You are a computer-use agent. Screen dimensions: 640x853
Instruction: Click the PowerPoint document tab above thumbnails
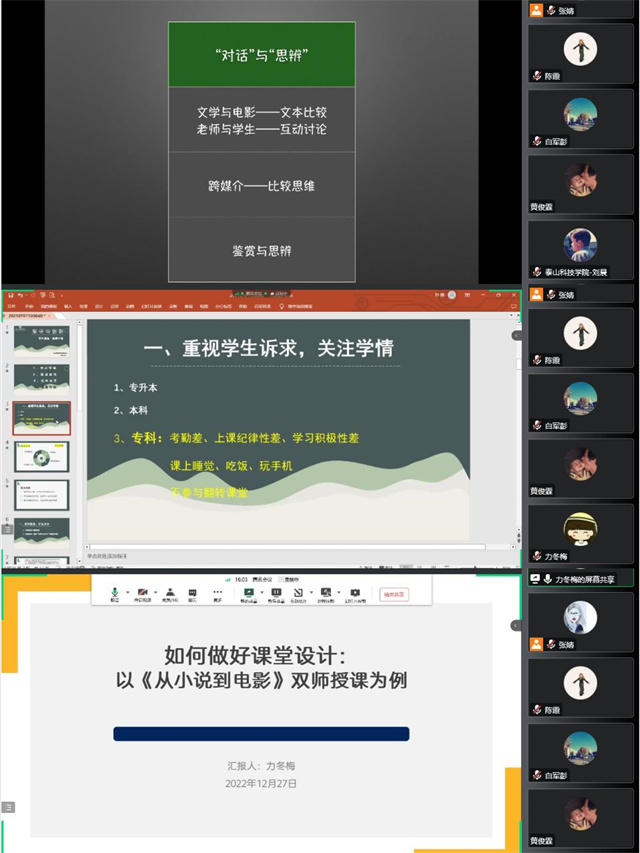(30, 316)
